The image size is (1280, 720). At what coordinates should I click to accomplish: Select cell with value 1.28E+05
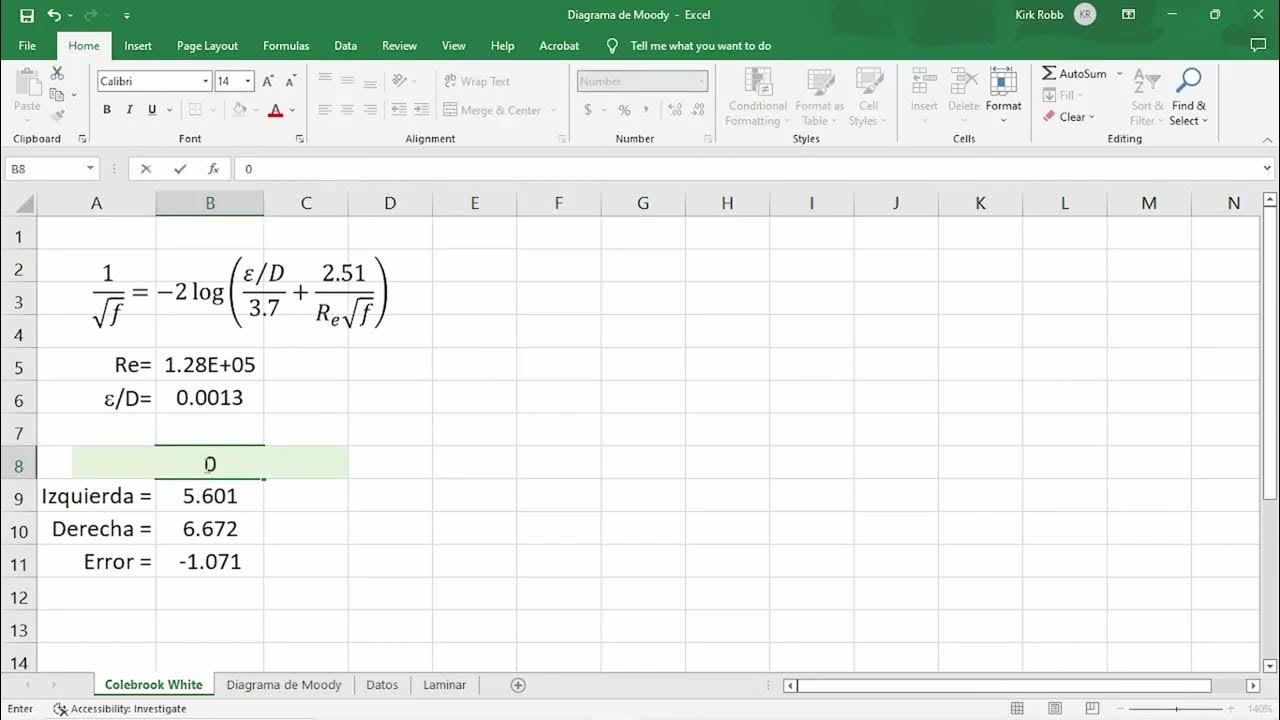click(210, 365)
